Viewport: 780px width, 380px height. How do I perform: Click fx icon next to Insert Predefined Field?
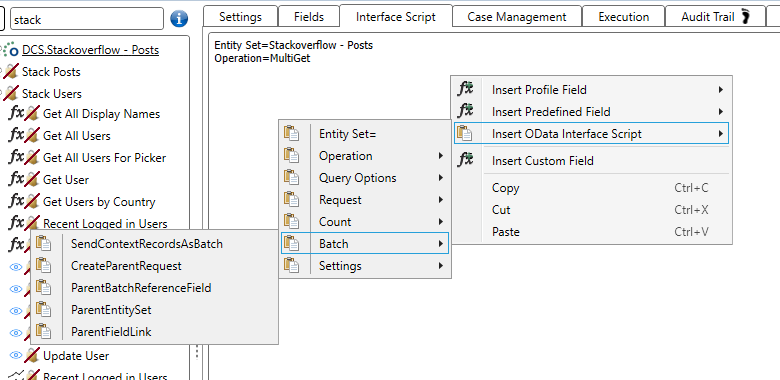[x=466, y=111]
